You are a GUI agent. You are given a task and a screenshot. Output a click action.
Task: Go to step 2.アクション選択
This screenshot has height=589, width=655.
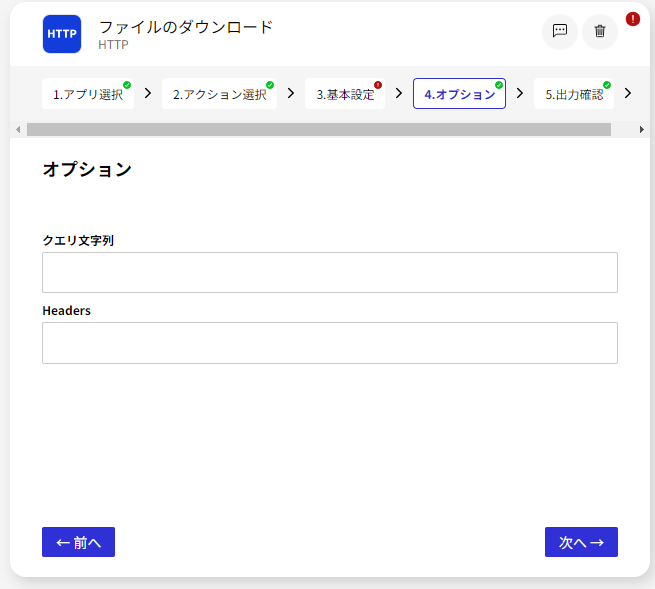click(219, 94)
